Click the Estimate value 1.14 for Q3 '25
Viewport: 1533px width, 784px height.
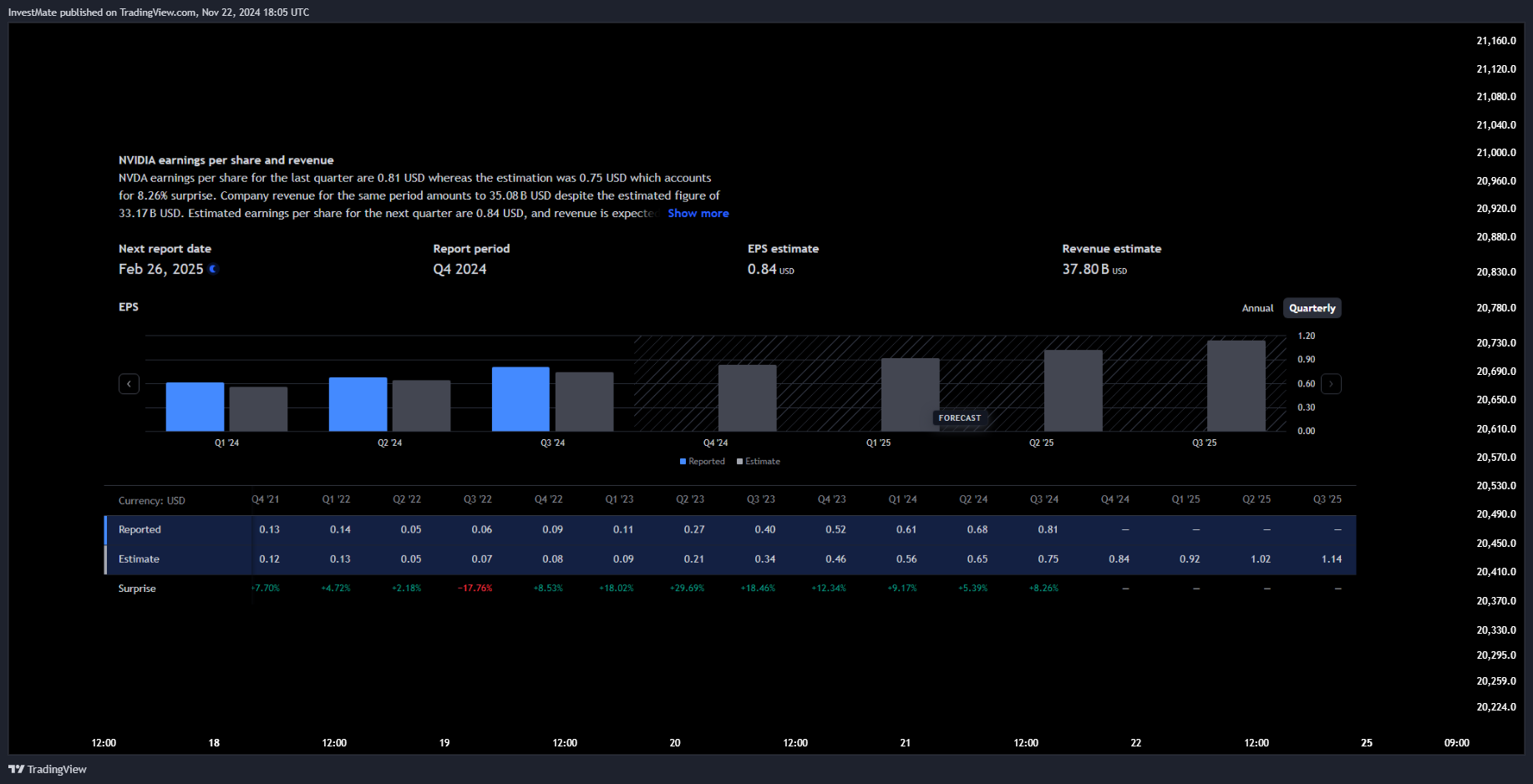1332,559
